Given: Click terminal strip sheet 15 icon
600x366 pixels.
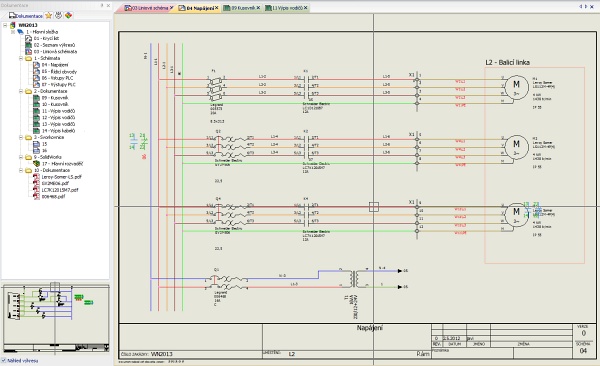Looking at the screenshot, I should tap(36, 144).
